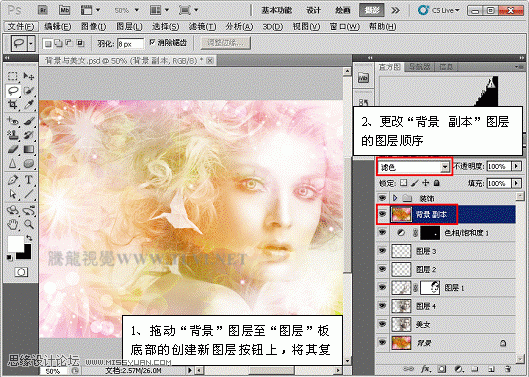The height and width of the screenshot is (377, 529).
Task: Swap foreground and background colors
Action: pos(29,238)
